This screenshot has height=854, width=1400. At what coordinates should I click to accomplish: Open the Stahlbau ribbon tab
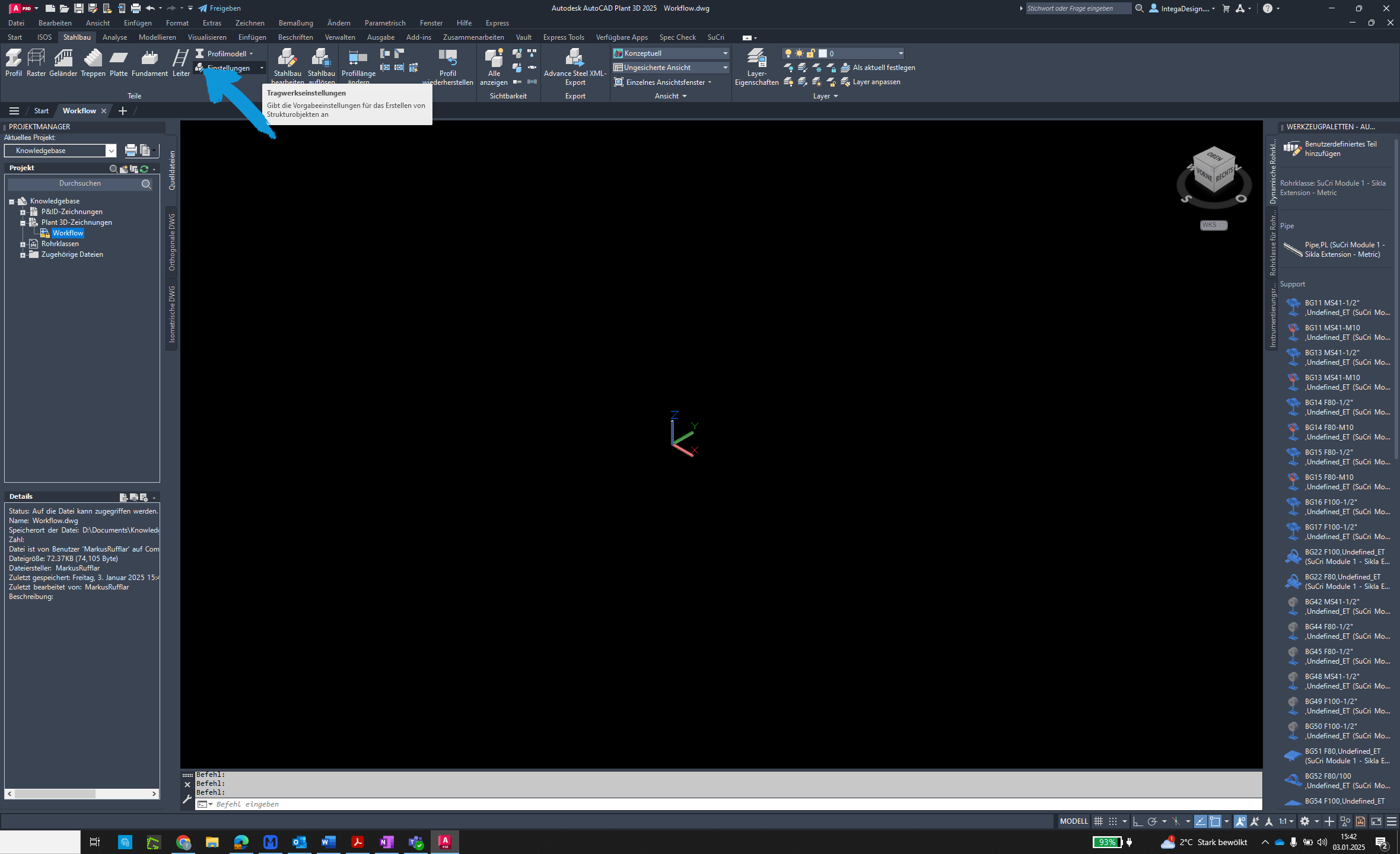(x=77, y=37)
